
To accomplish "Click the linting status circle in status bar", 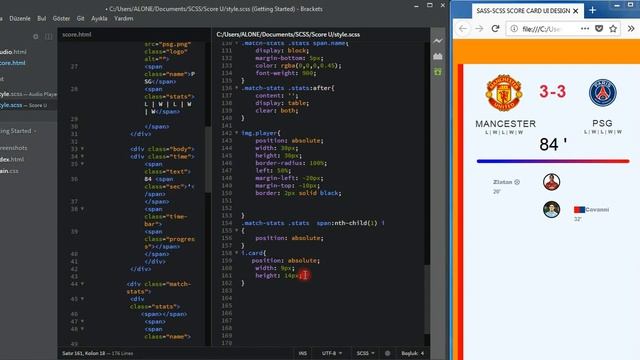I will (387, 353).
